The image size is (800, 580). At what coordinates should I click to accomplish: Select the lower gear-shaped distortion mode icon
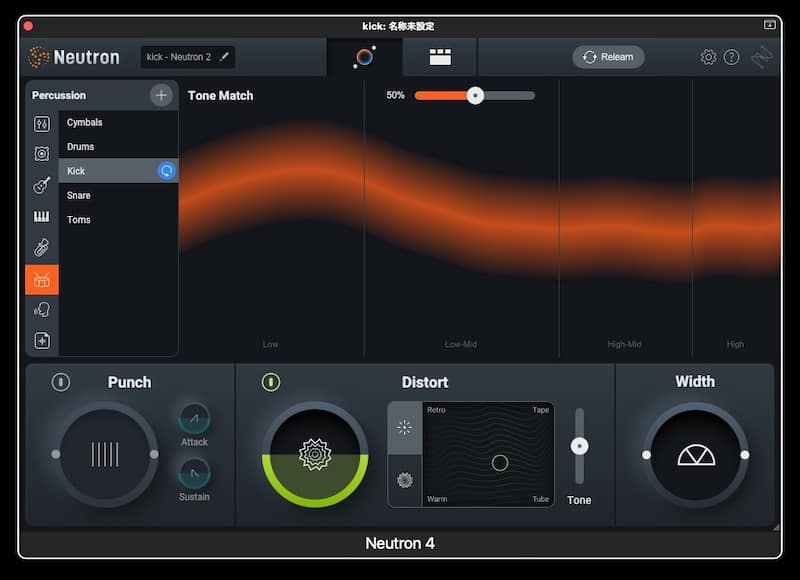coord(405,480)
